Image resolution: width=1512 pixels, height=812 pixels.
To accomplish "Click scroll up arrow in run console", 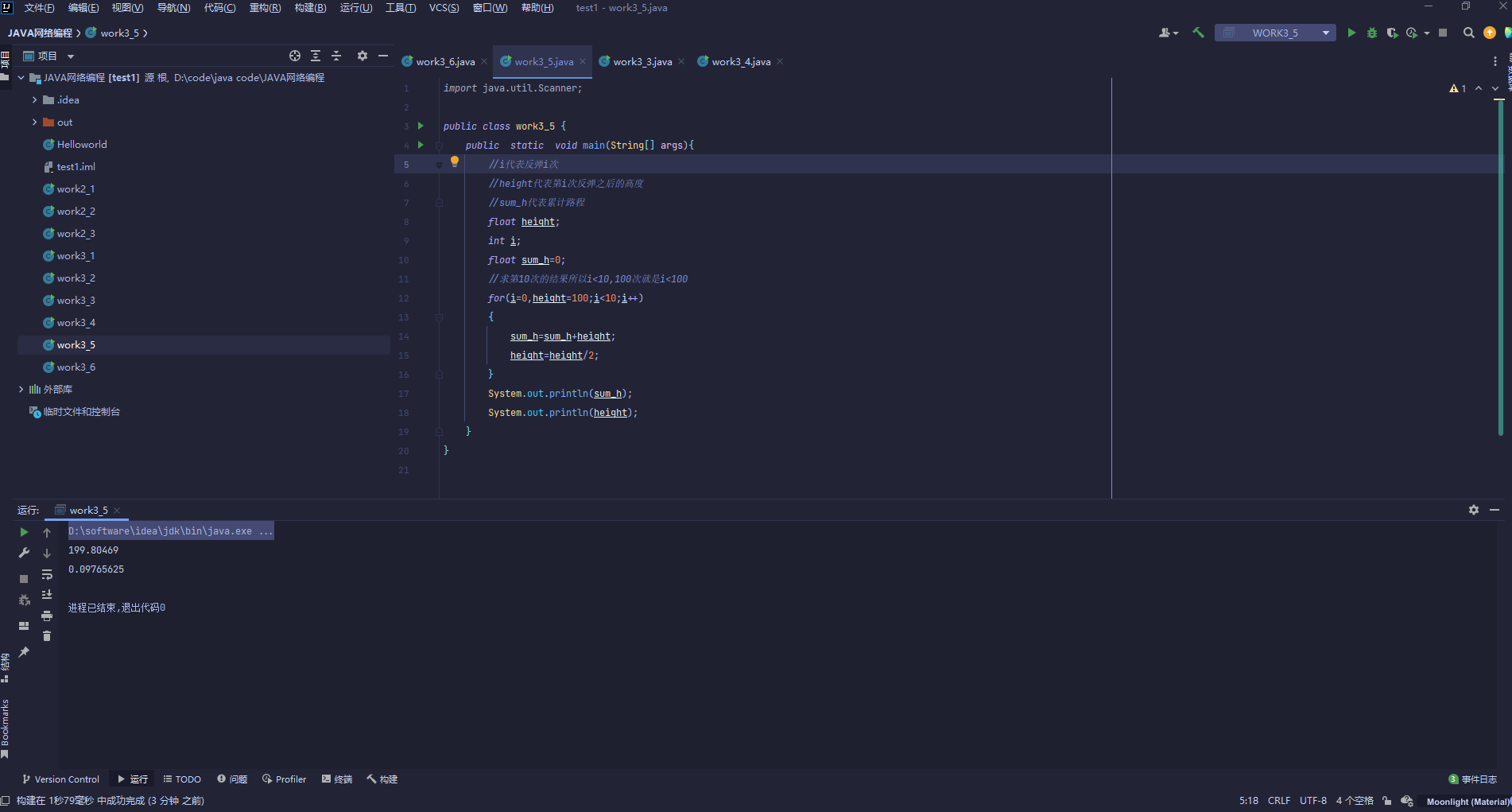I will 47,532.
